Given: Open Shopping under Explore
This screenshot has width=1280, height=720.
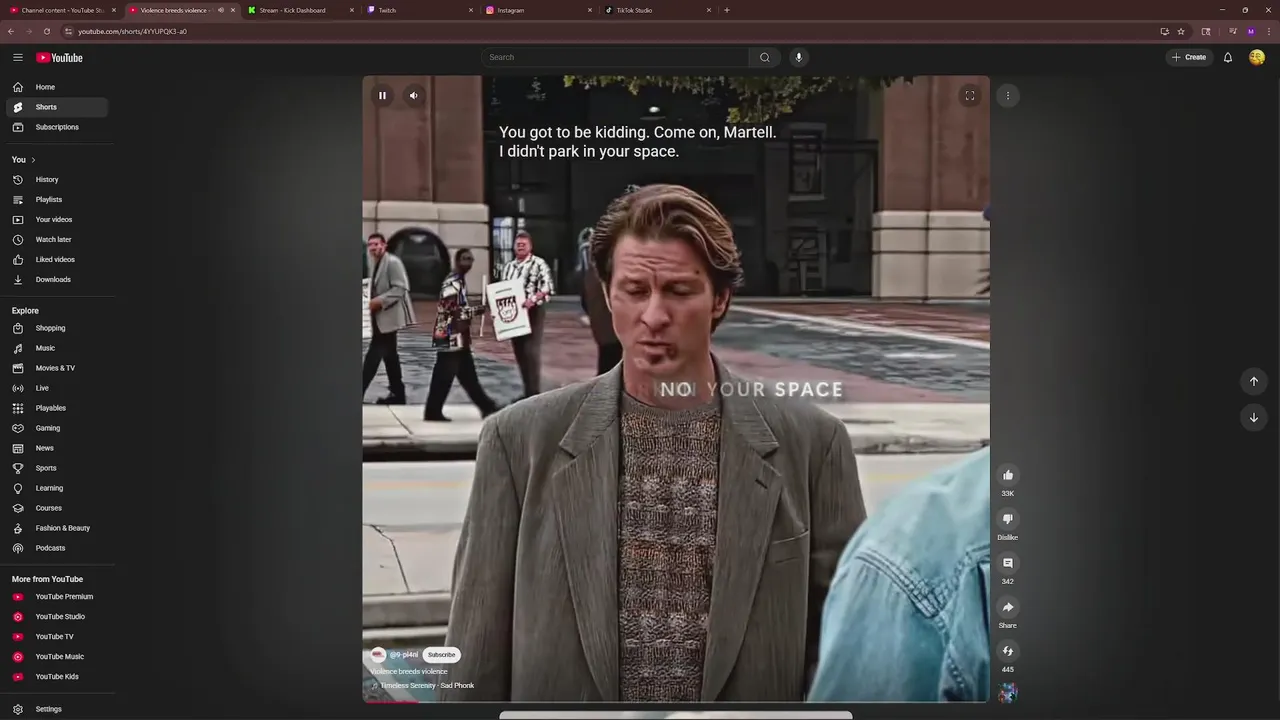Looking at the screenshot, I should pos(57,328).
